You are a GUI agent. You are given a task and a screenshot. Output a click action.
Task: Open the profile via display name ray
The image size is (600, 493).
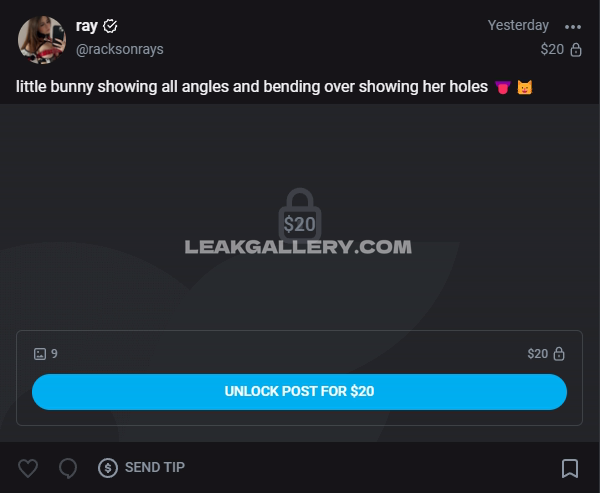coord(87,26)
